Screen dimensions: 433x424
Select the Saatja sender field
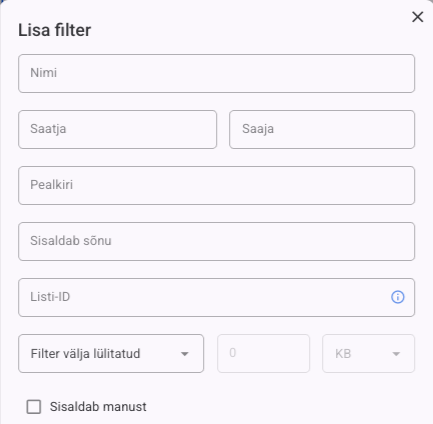(x=117, y=129)
